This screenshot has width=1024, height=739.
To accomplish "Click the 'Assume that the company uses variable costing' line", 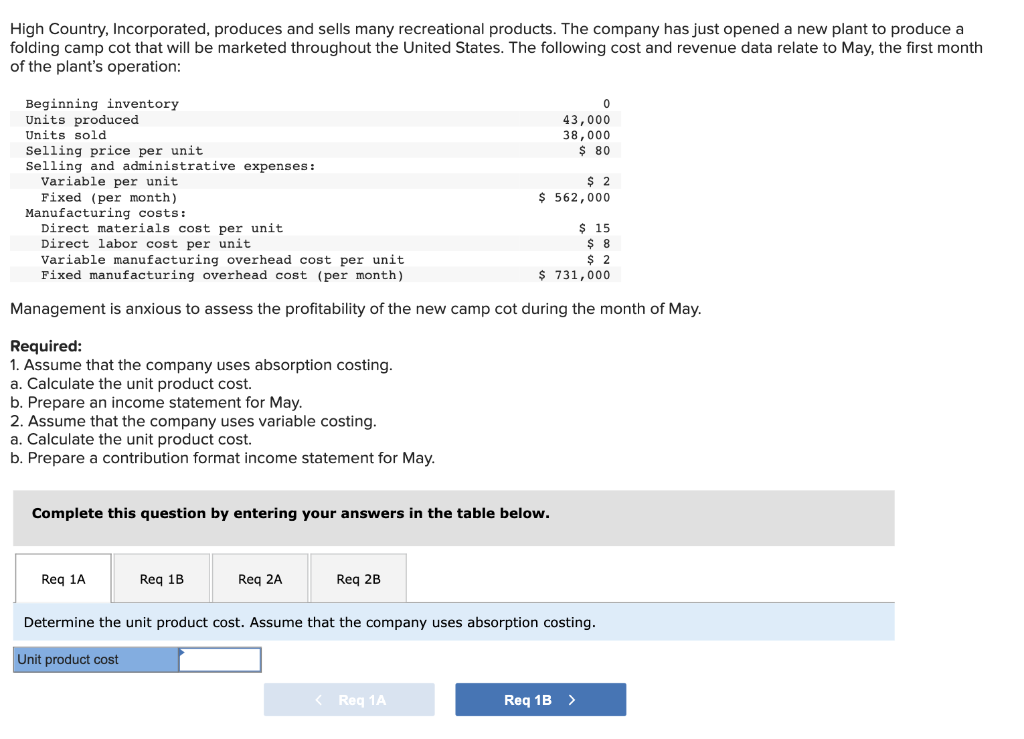I will (x=193, y=421).
